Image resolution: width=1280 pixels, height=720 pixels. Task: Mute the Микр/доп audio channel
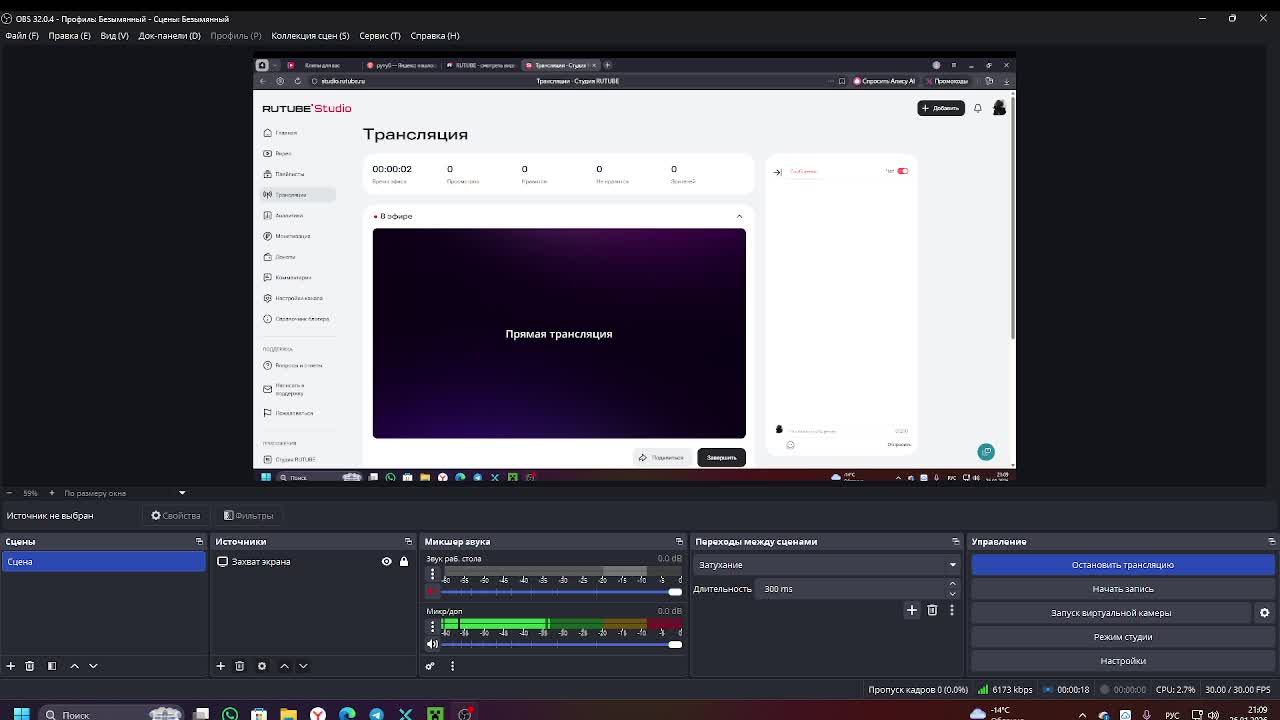click(432, 644)
